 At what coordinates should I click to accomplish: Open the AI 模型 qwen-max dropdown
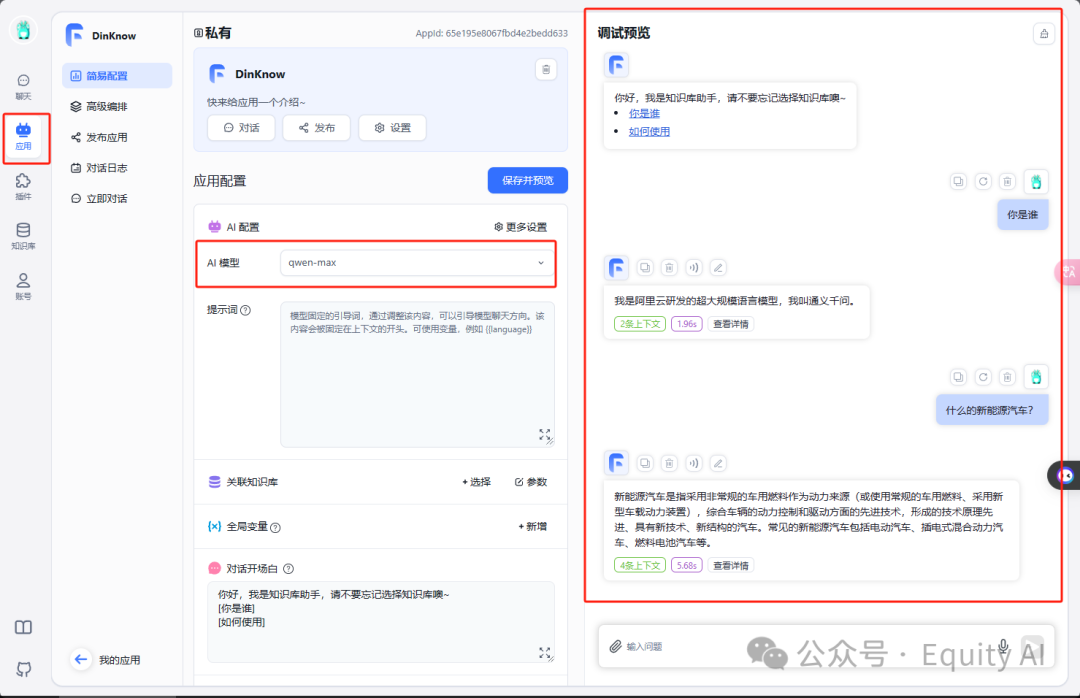417,263
